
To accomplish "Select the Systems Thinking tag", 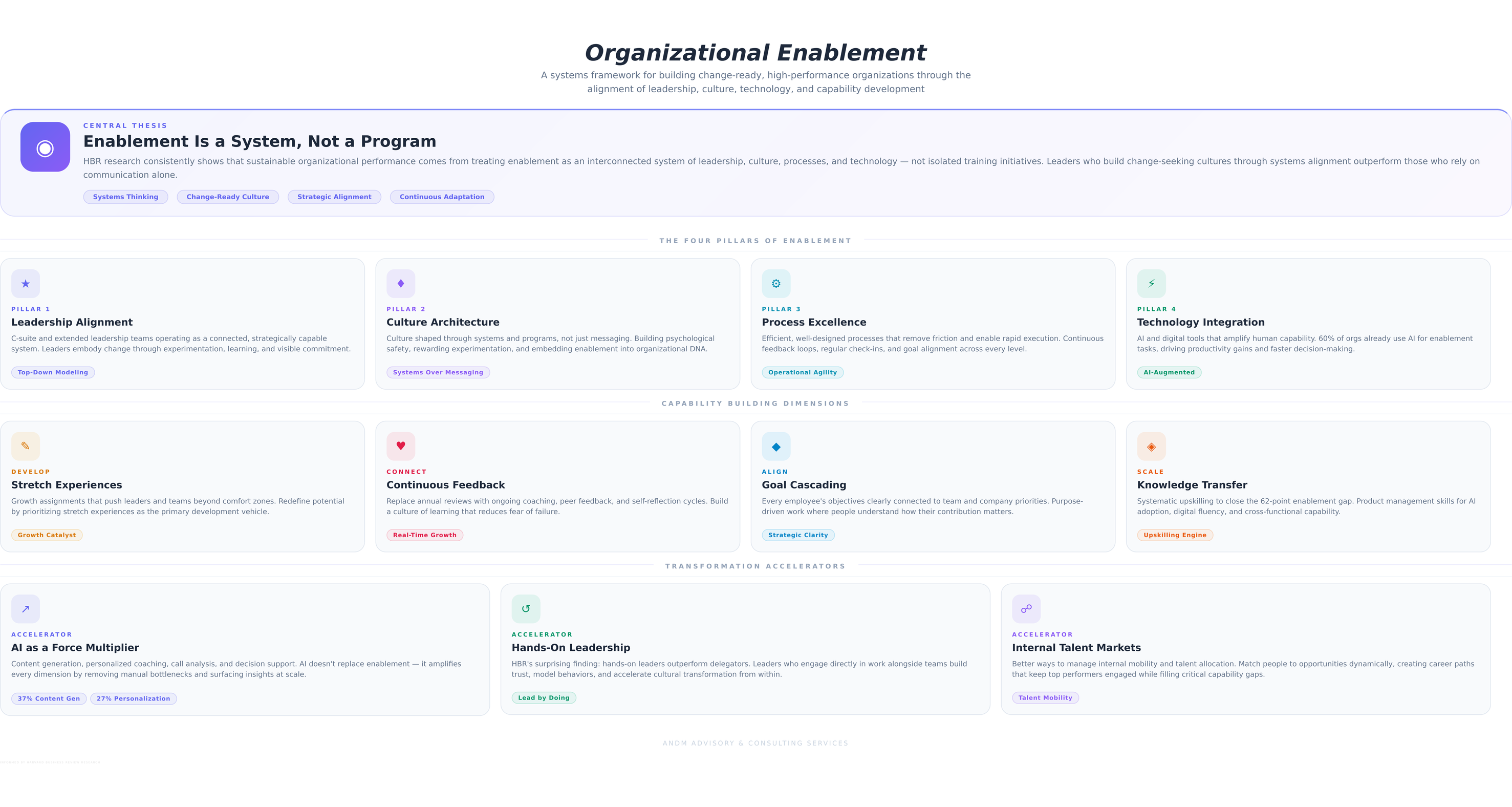I will [125, 197].
